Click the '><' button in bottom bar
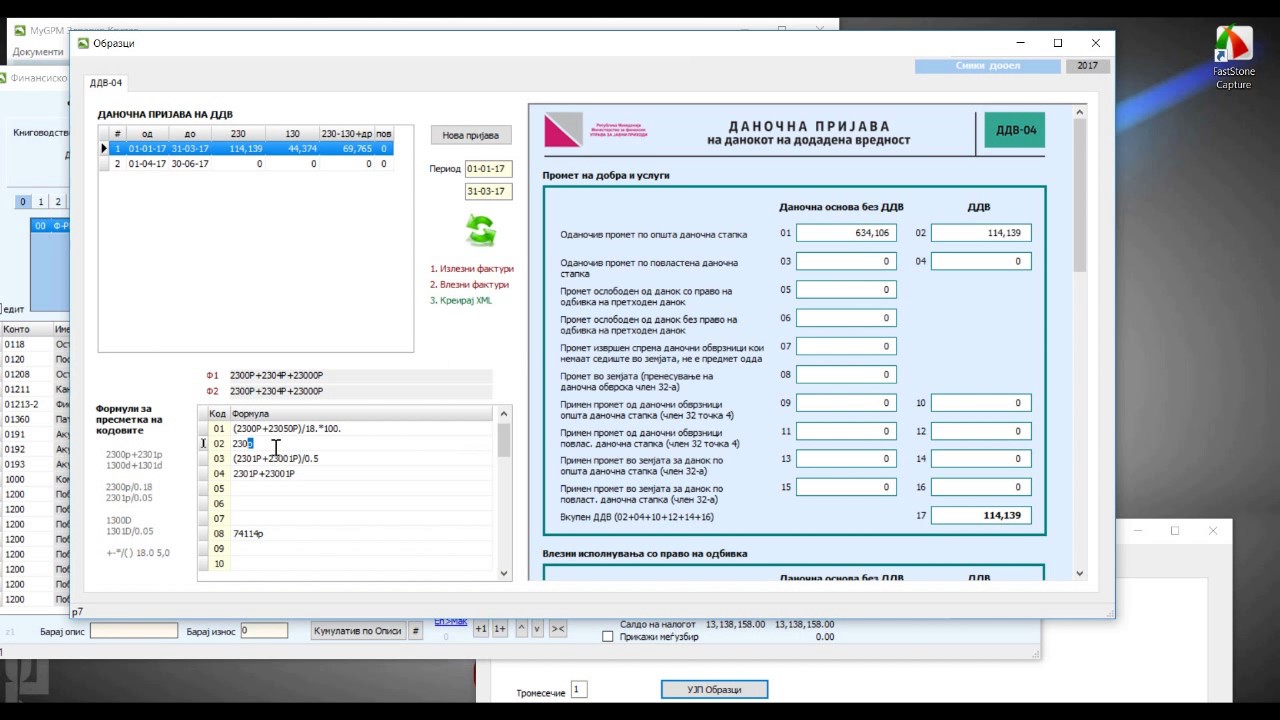Image resolution: width=1280 pixels, height=720 pixels. 558,628
